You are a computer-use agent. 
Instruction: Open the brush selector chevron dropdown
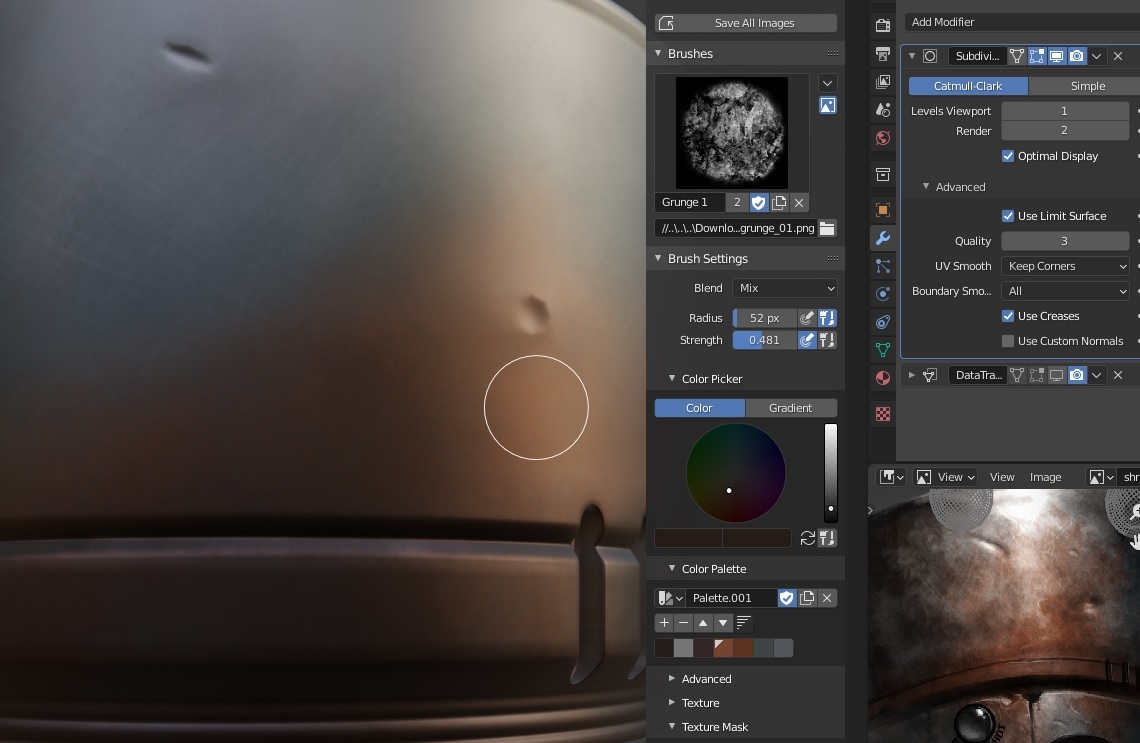pyautogui.click(x=827, y=83)
